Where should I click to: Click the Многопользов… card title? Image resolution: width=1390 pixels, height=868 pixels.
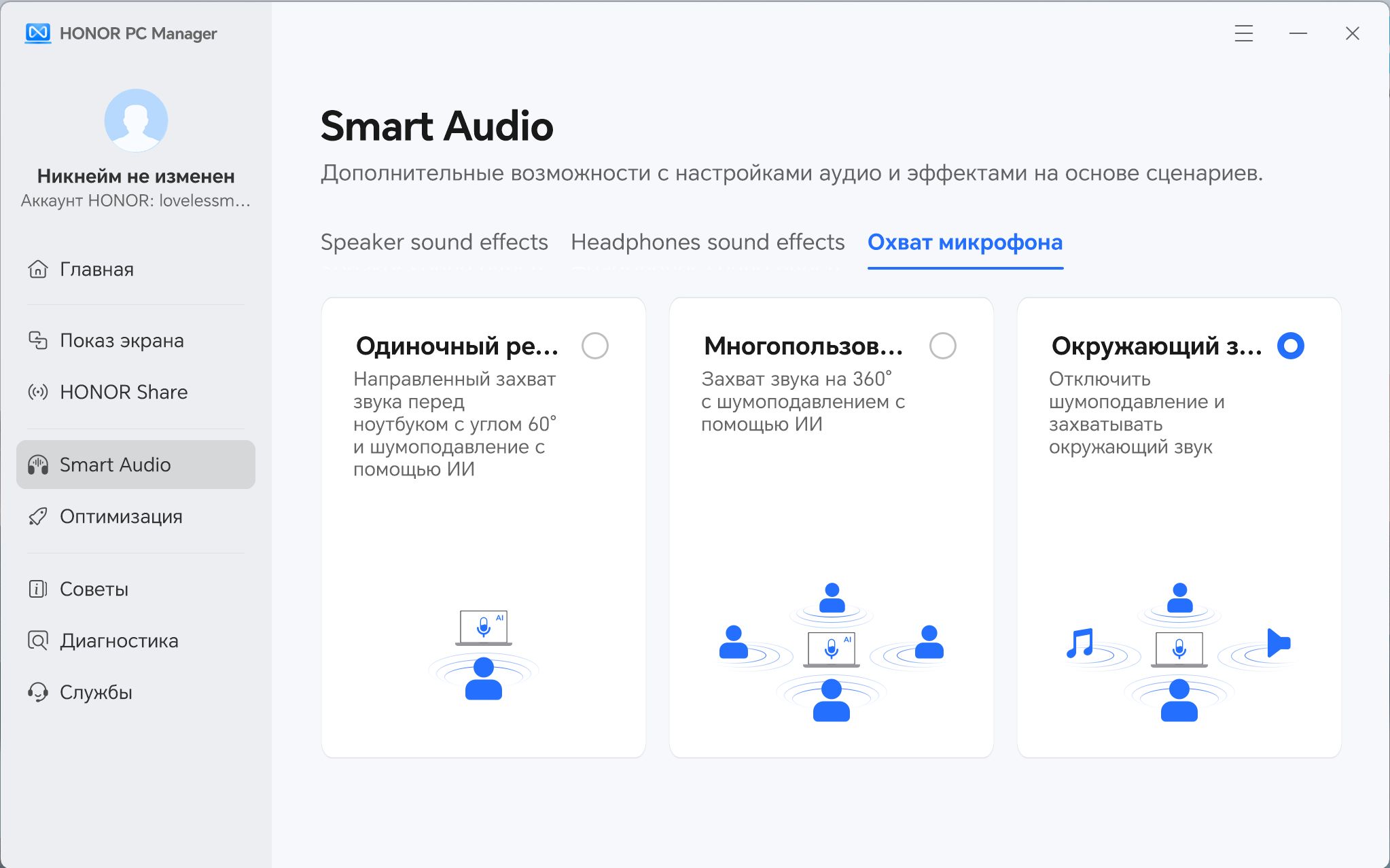click(x=804, y=346)
